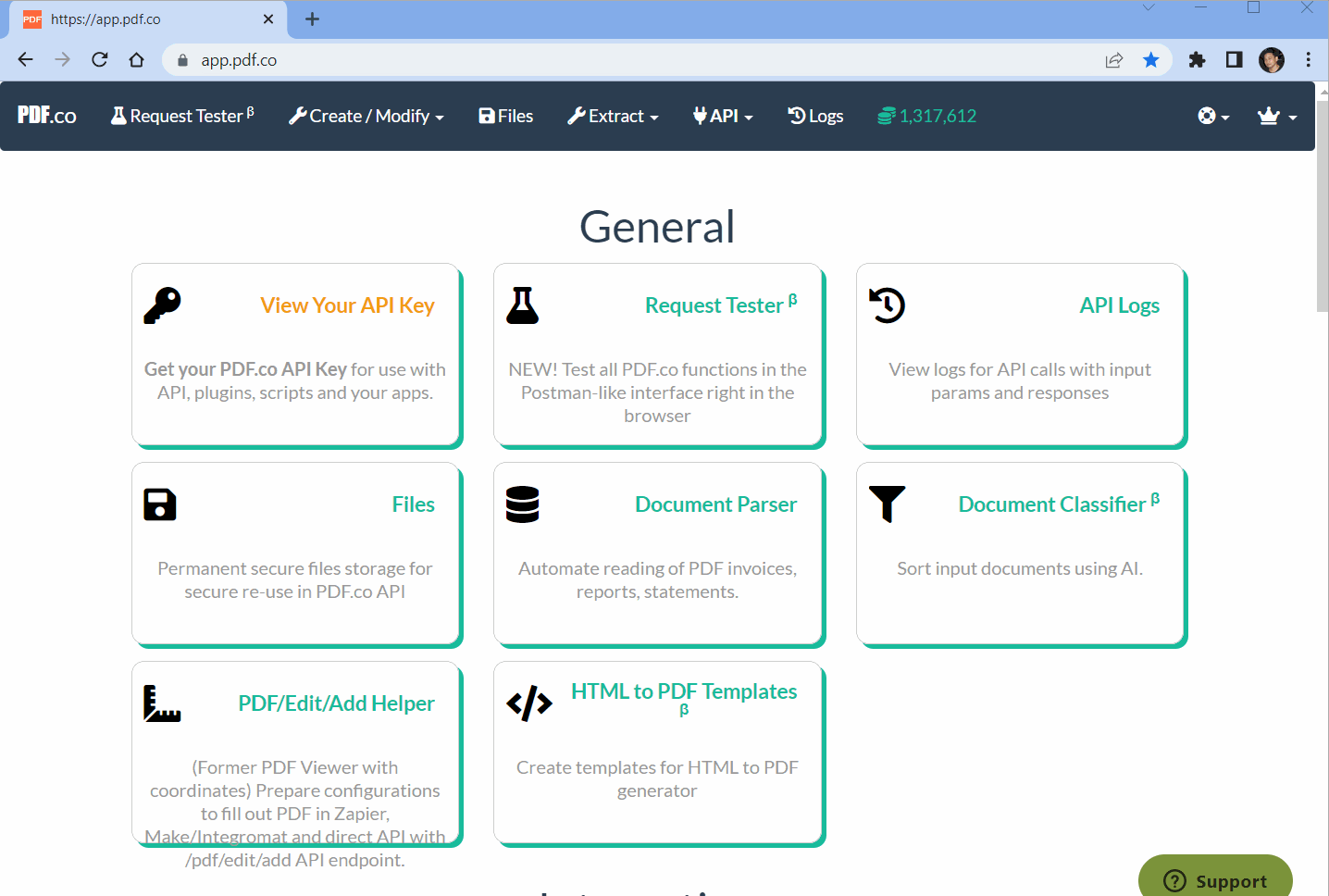Viewport: 1329px width, 896px height.
Task: Open the Files card title link
Action: pos(413,504)
